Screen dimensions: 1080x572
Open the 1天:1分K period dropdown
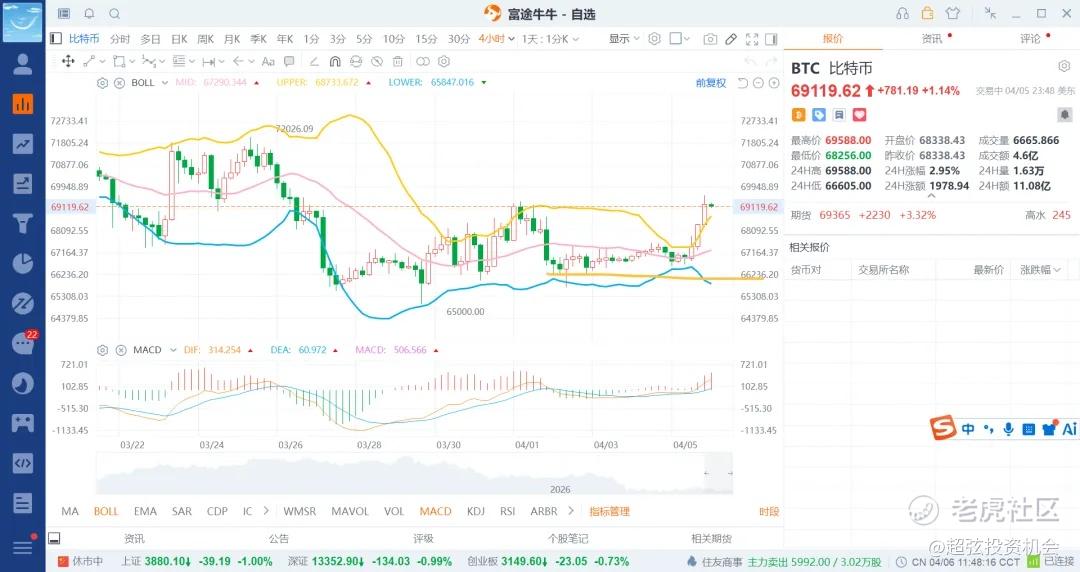tap(550, 39)
